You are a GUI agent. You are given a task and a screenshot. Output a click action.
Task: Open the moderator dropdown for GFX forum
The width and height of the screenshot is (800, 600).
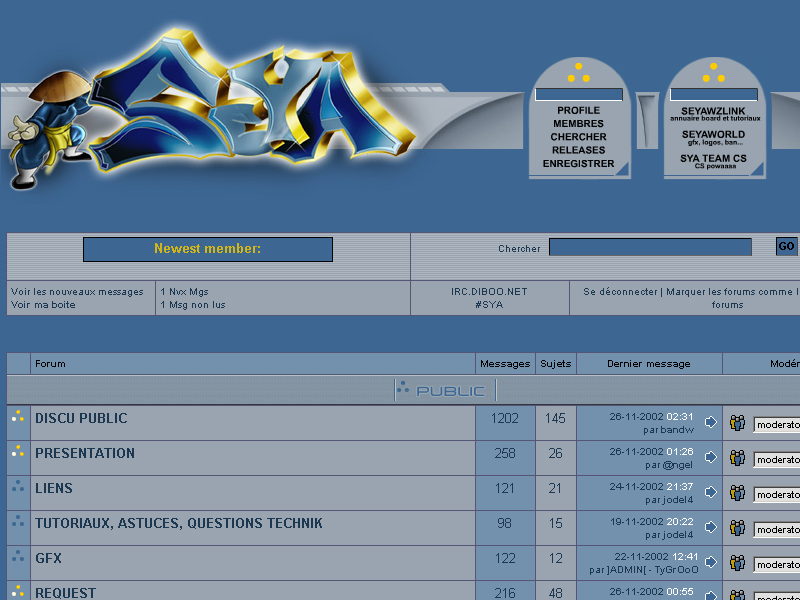point(777,564)
